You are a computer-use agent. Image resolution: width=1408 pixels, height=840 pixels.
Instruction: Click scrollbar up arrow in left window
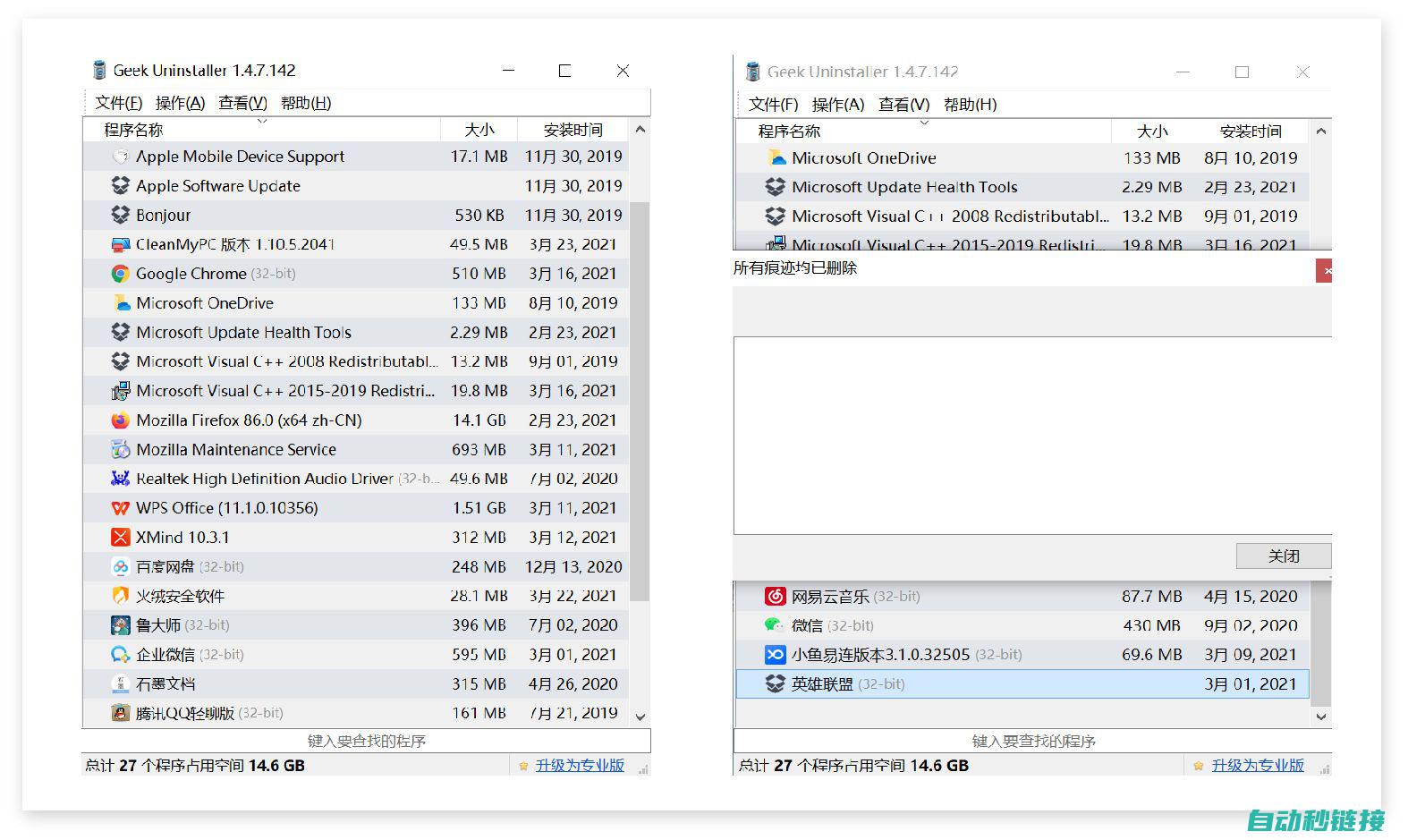coord(640,130)
